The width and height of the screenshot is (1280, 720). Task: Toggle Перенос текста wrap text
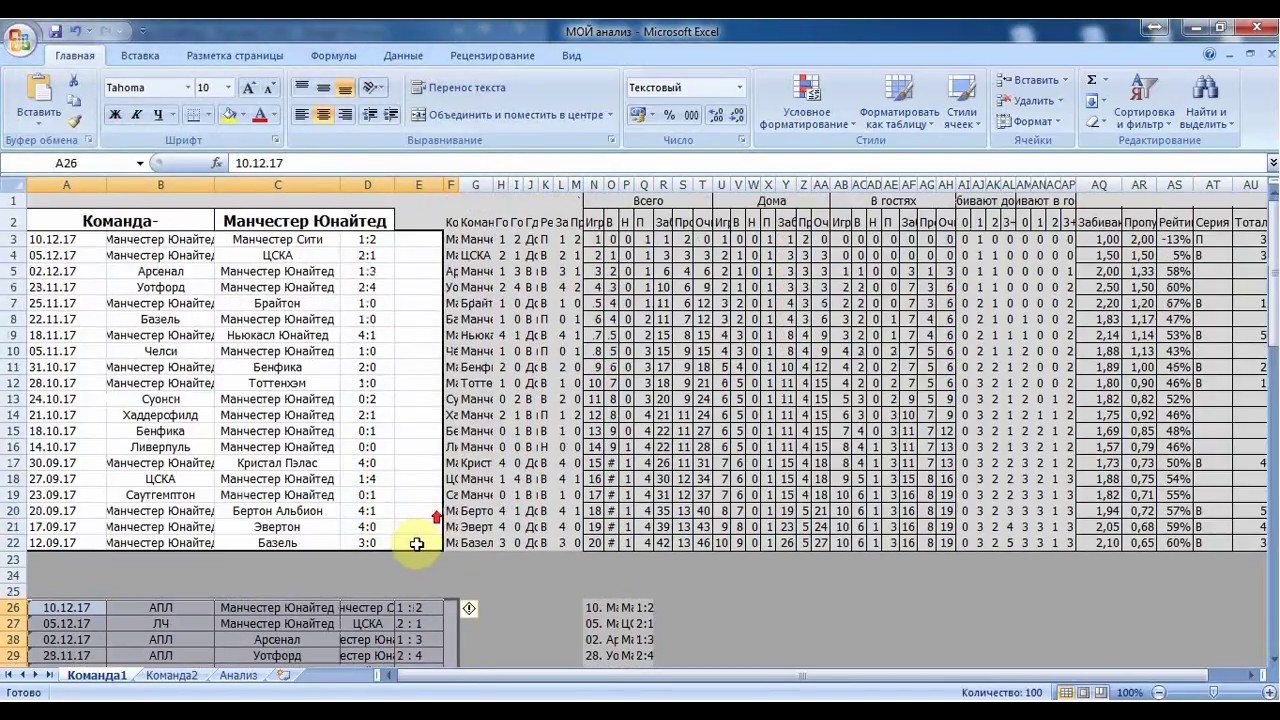[x=458, y=88]
